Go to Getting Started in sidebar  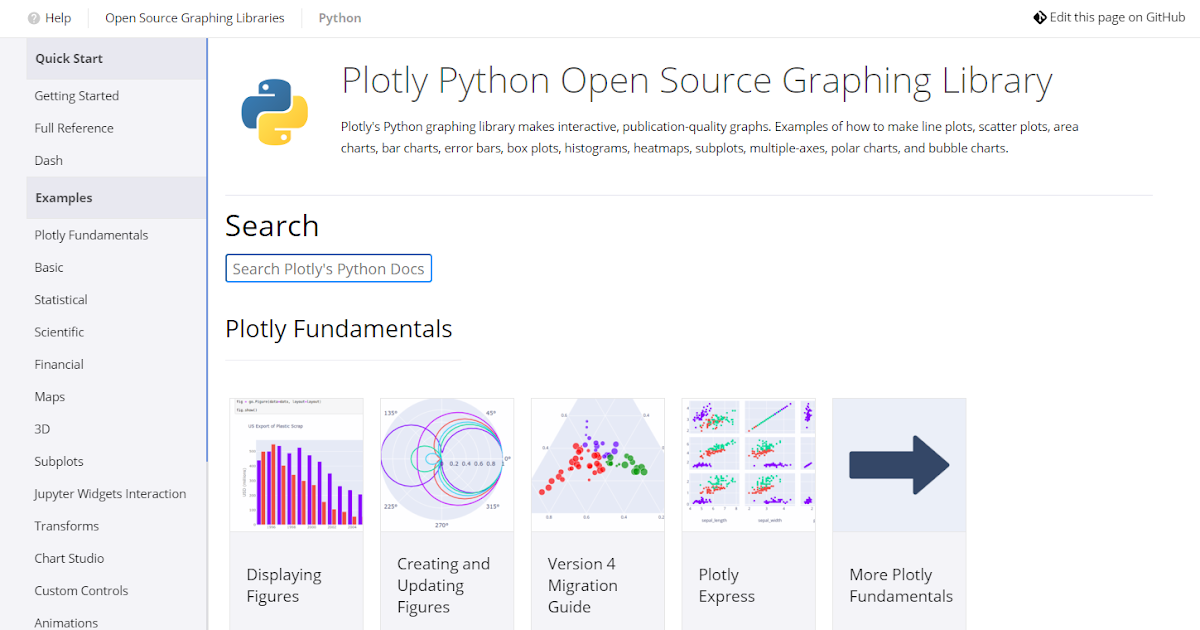point(77,96)
